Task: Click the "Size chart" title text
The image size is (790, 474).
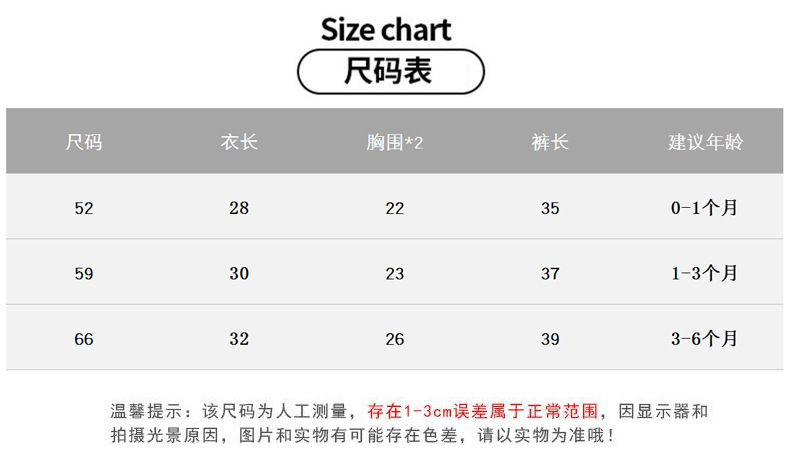Action: [x=386, y=28]
